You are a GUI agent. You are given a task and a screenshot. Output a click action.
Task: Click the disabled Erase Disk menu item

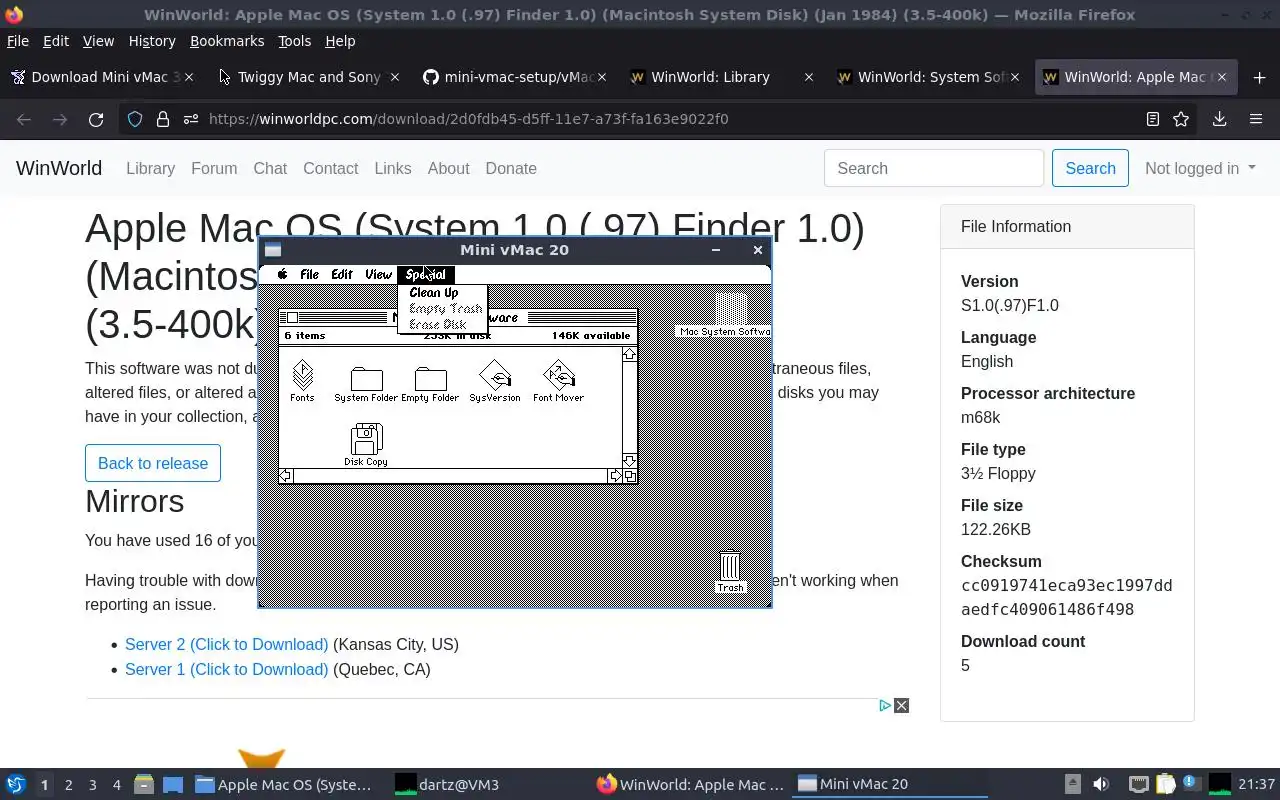click(438, 325)
